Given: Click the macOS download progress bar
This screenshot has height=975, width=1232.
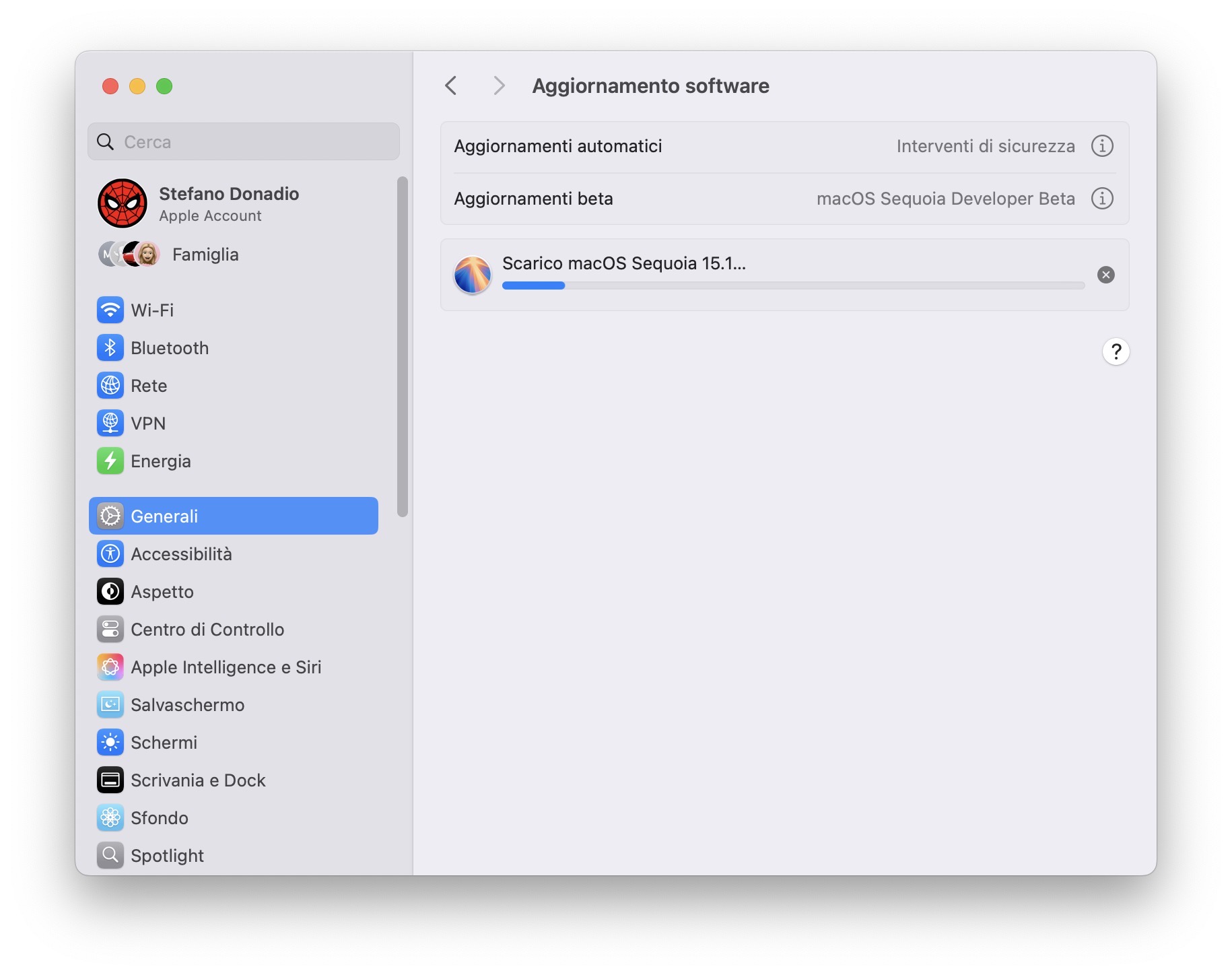Looking at the screenshot, I should pos(794,285).
